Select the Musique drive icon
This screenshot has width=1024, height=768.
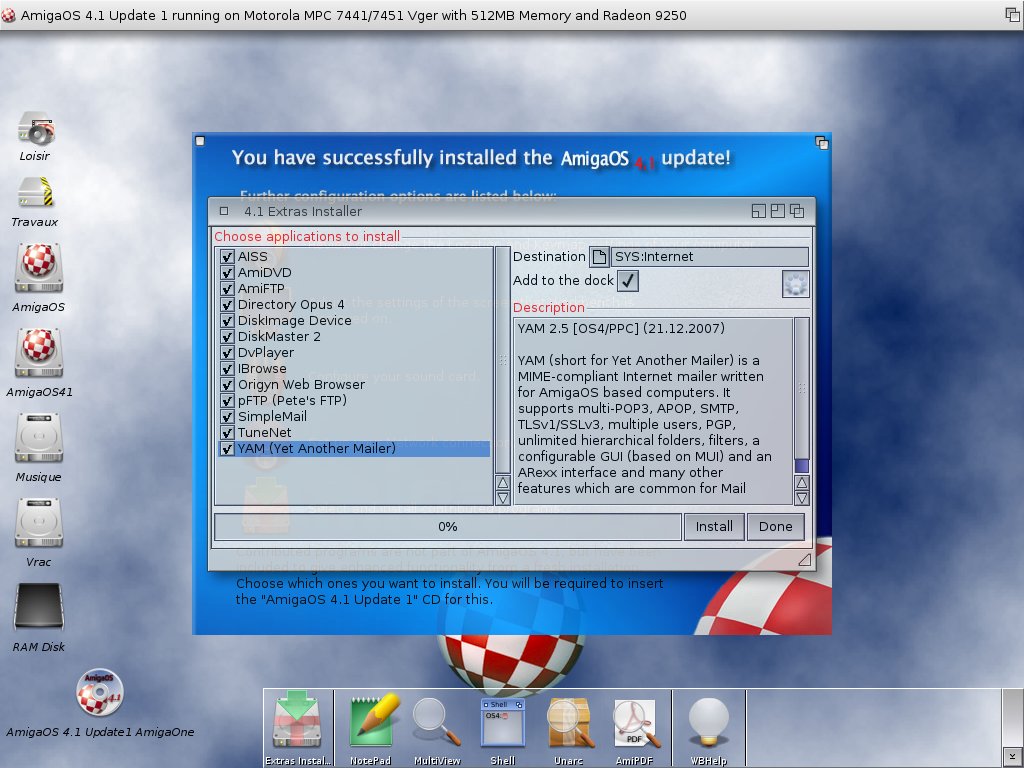point(39,438)
